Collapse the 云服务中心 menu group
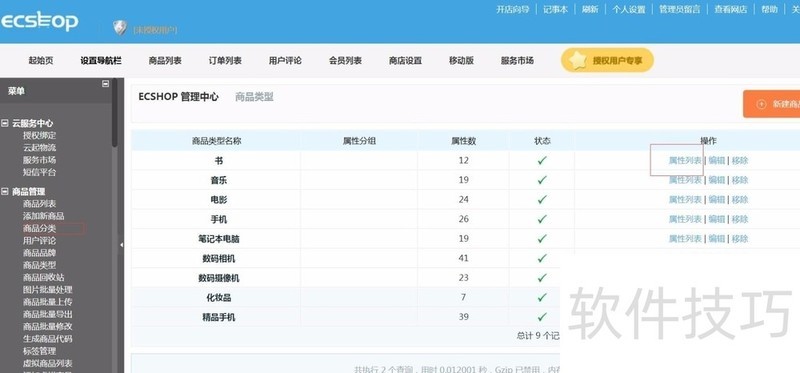800x373 pixels. pyautogui.click(x=5, y=123)
